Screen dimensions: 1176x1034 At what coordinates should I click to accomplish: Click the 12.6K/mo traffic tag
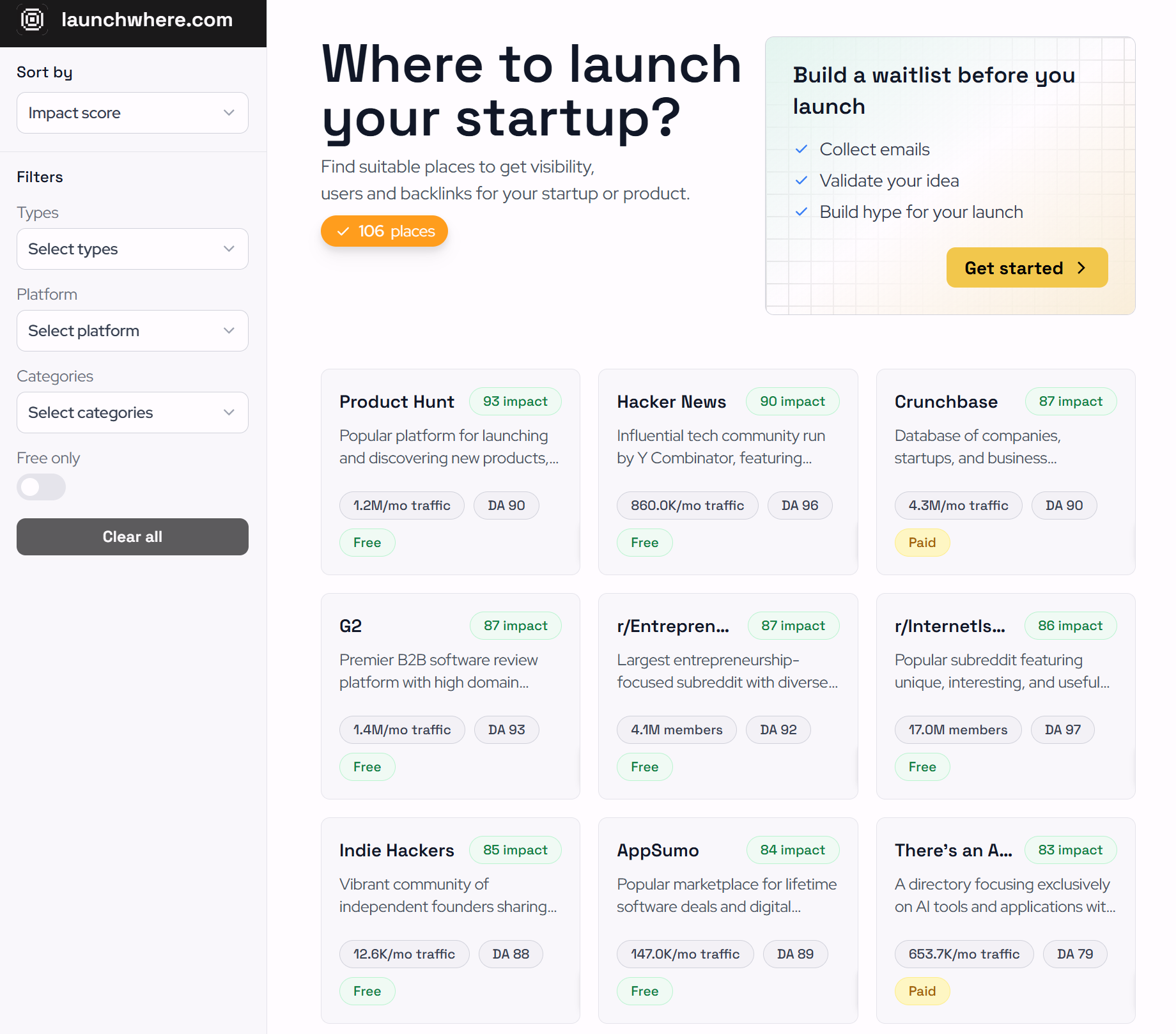click(x=405, y=954)
